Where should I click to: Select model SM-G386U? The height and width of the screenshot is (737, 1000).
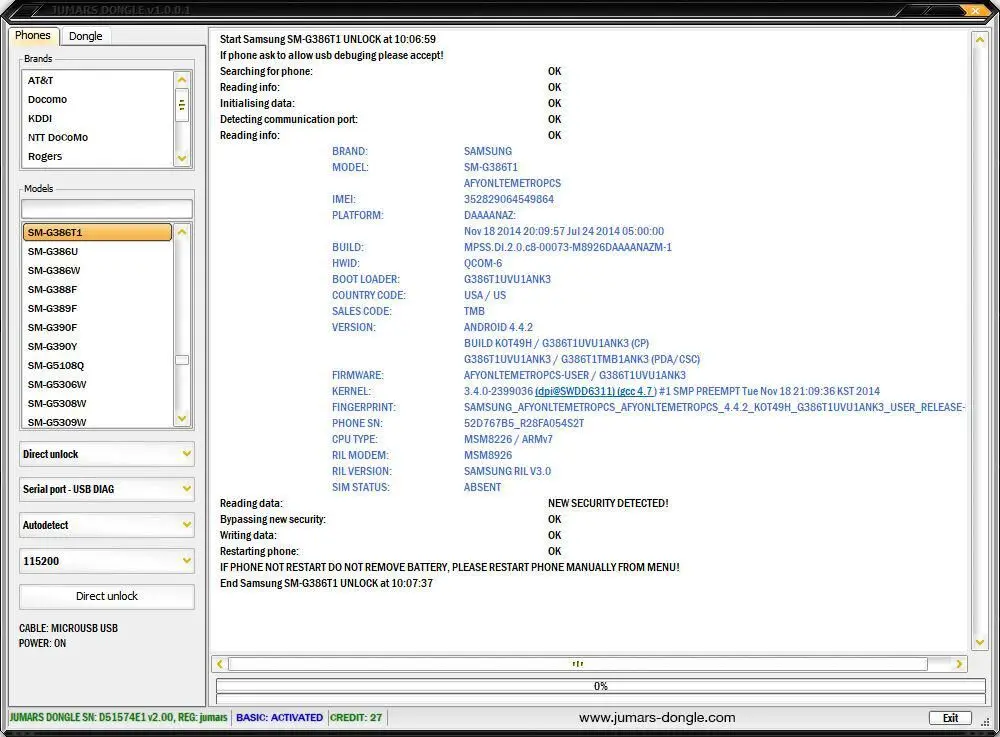97,251
